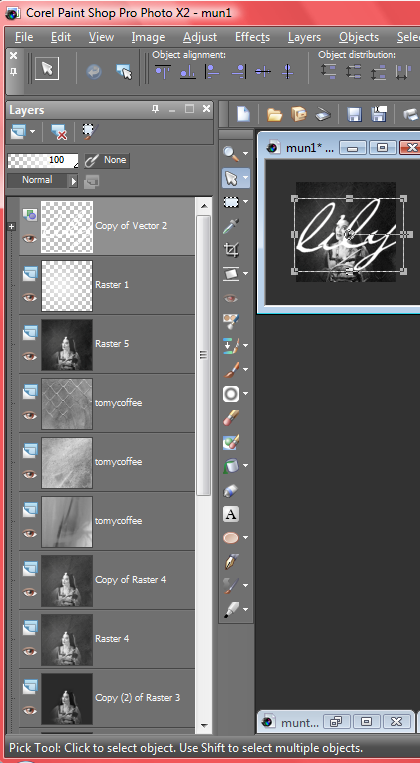Click the Save disk icon
Image resolution: width=420 pixels, height=763 pixels.
[354, 114]
